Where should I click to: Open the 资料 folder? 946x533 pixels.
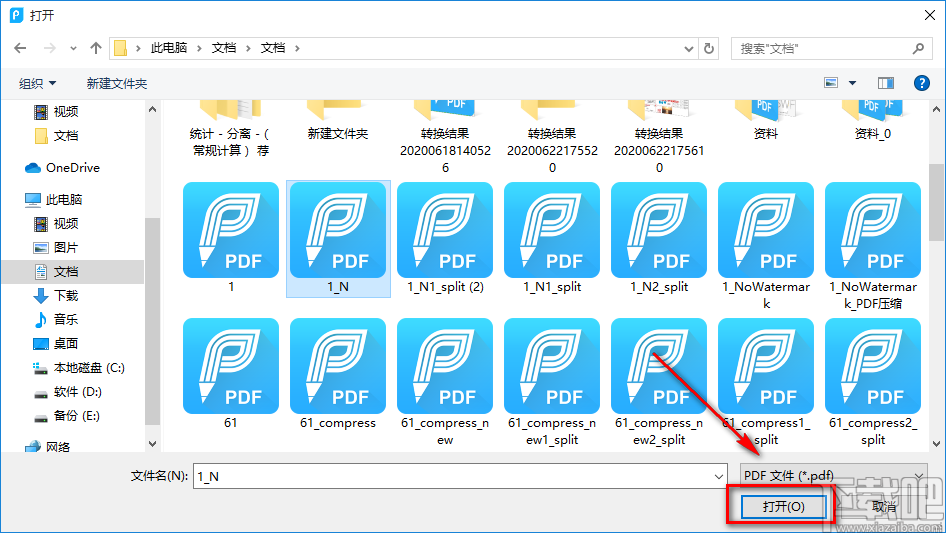pos(766,121)
